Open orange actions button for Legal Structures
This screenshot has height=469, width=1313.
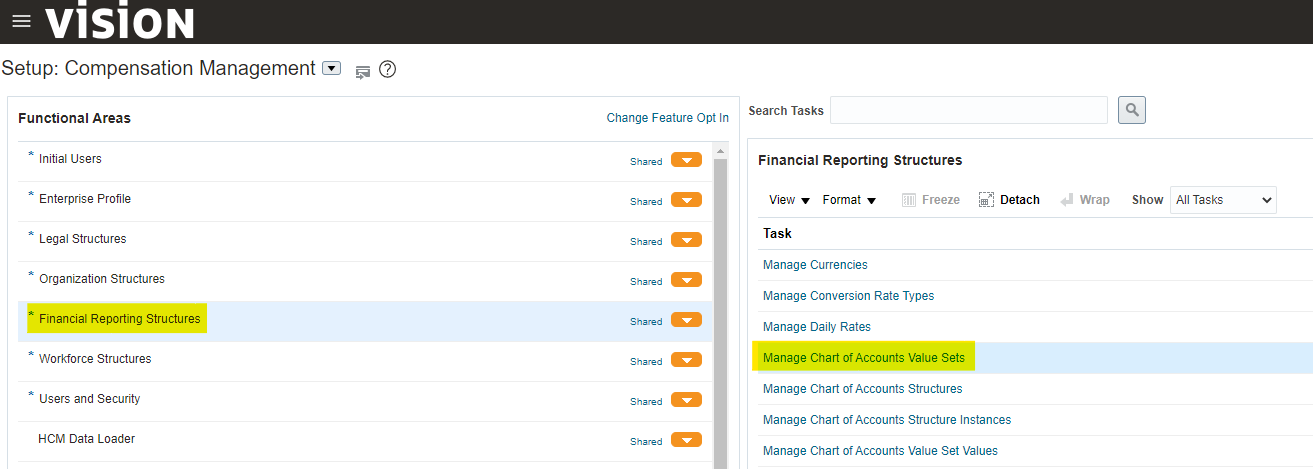tap(686, 240)
